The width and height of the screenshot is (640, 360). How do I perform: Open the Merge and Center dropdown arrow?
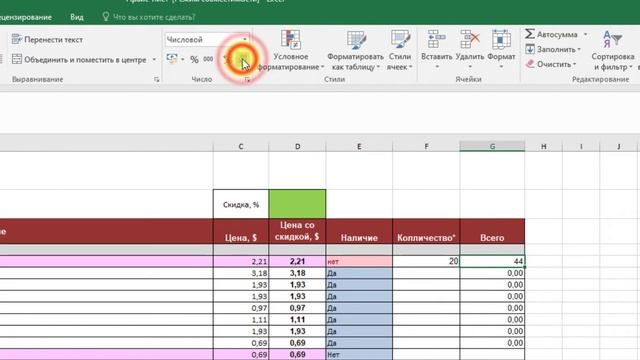[x=154, y=60]
